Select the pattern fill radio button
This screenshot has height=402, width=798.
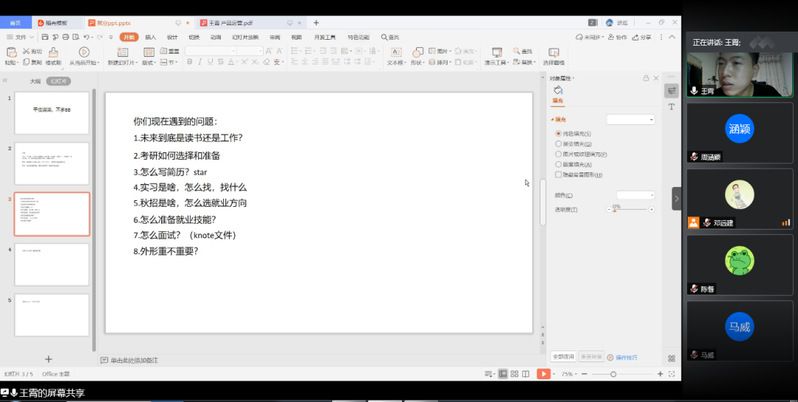tap(558, 164)
